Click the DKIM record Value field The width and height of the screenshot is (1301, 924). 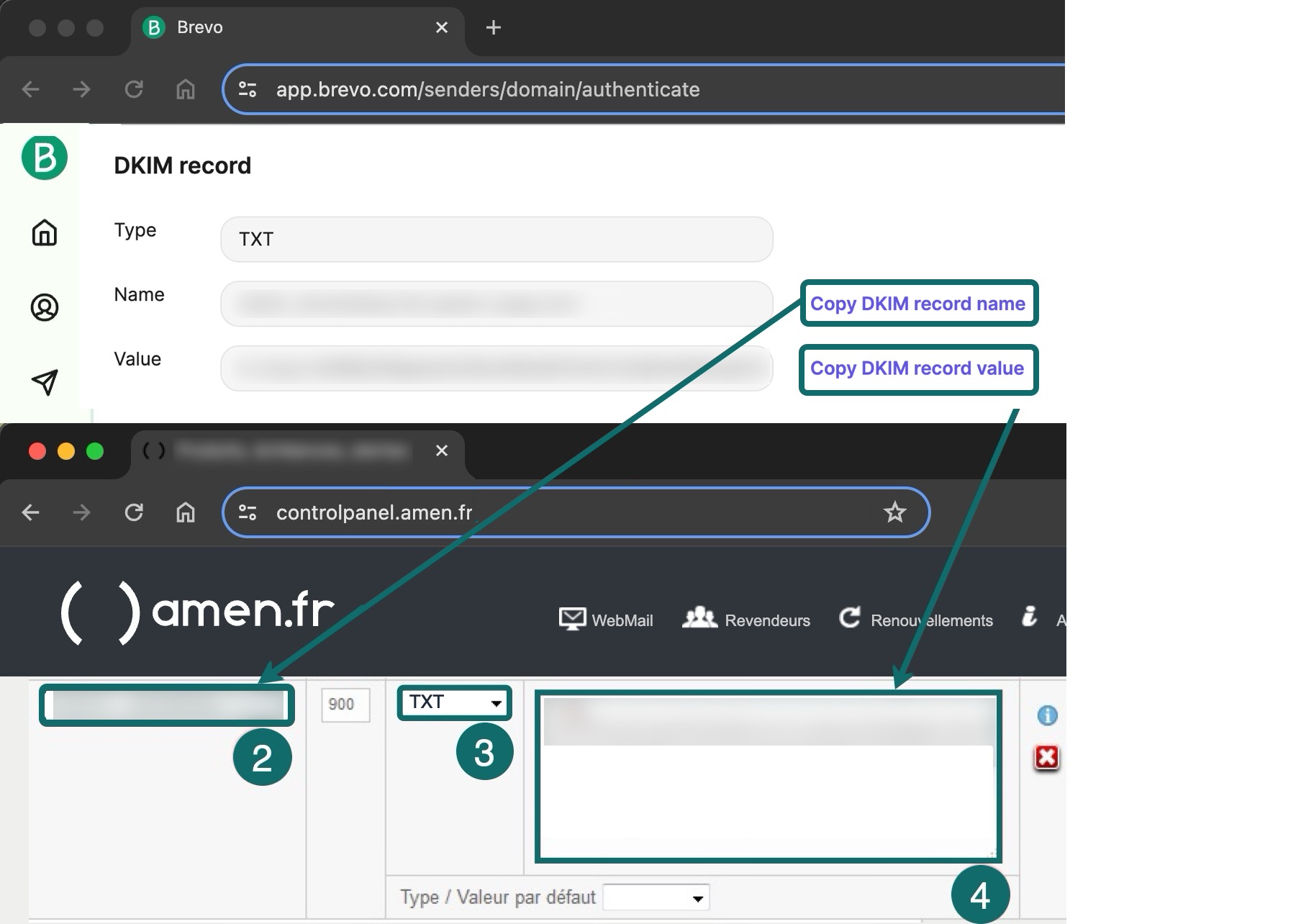(x=497, y=368)
